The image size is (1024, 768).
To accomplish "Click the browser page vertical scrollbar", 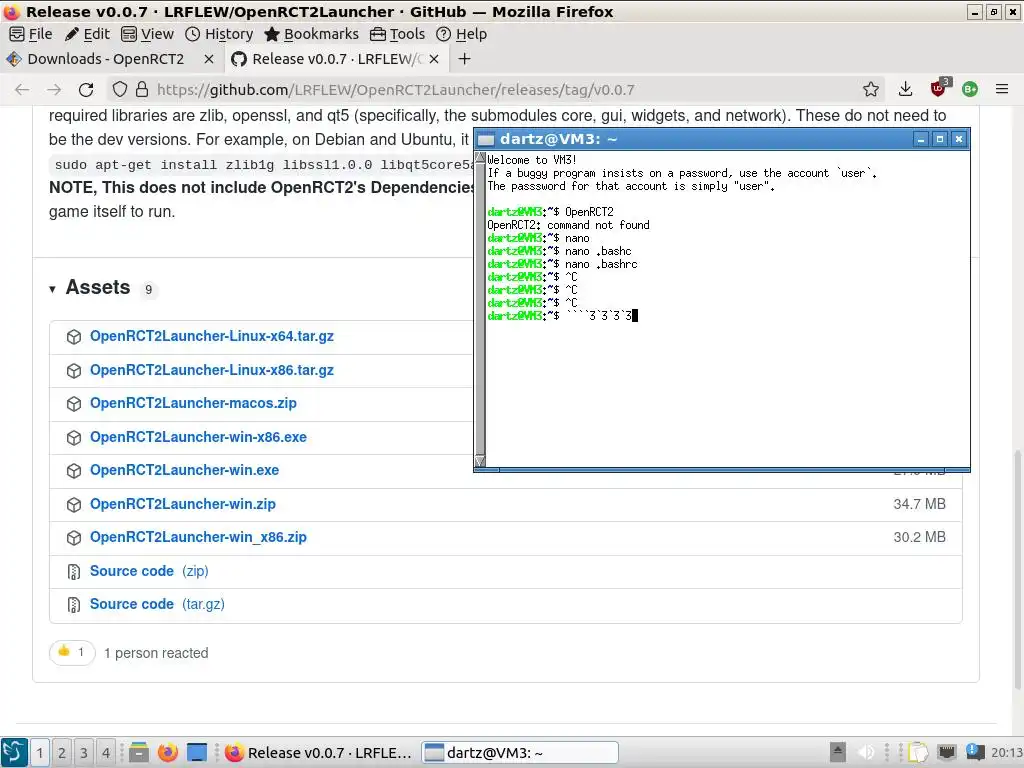I will point(1017,568).
